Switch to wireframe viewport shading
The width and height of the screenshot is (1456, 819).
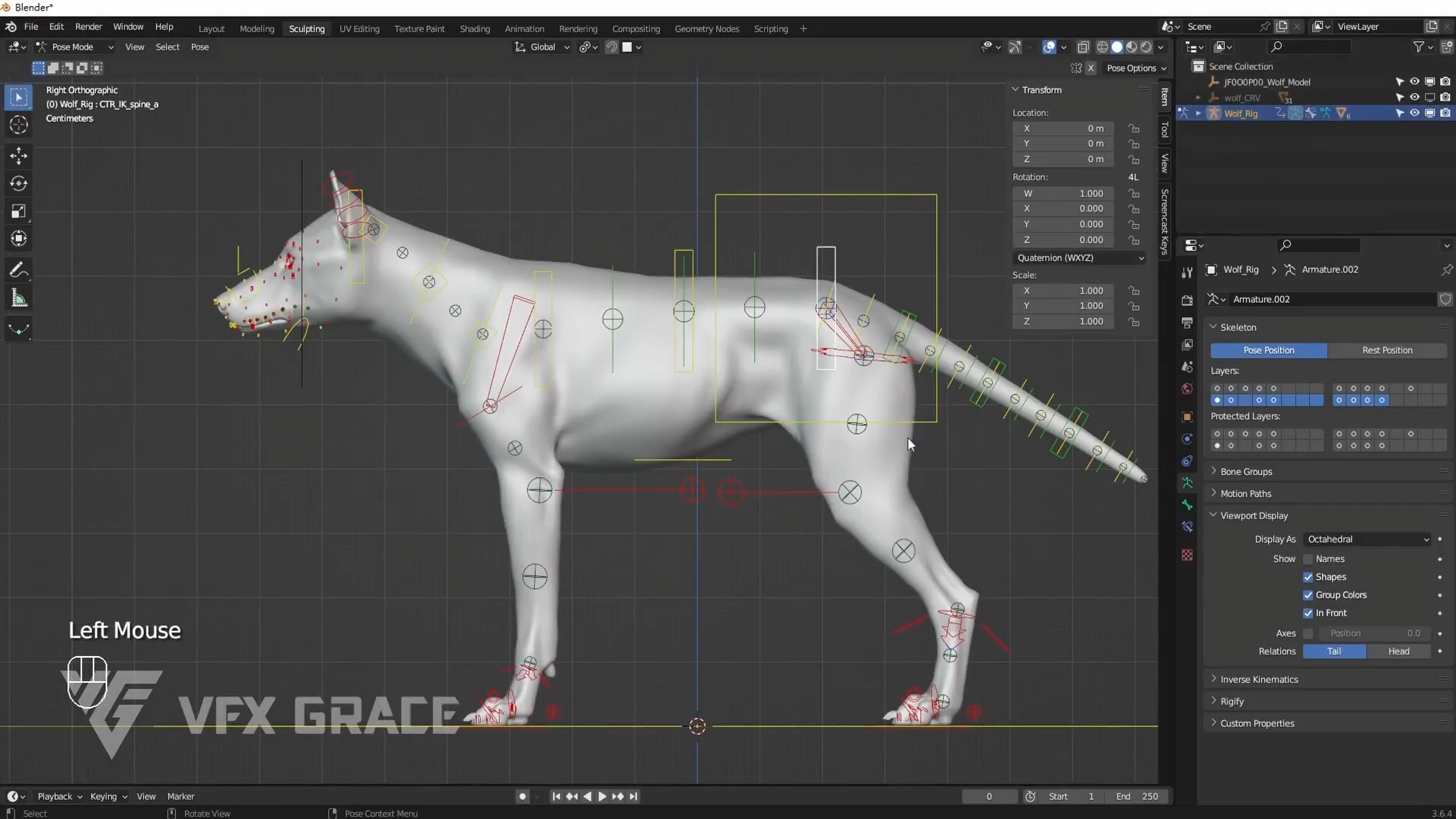point(1101,46)
